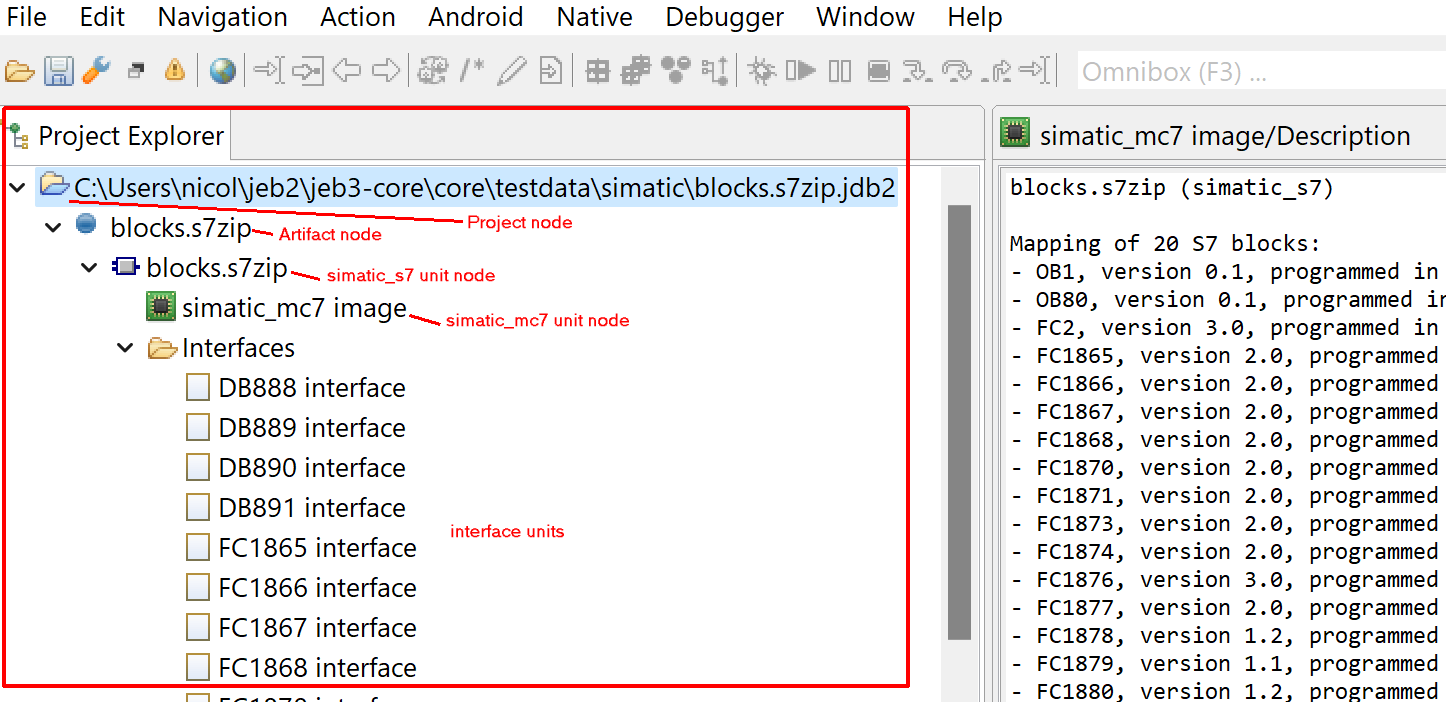This screenshot has height=702, width=1446.
Task: Select the Interfaces folder node
Action: coord(221,348)
